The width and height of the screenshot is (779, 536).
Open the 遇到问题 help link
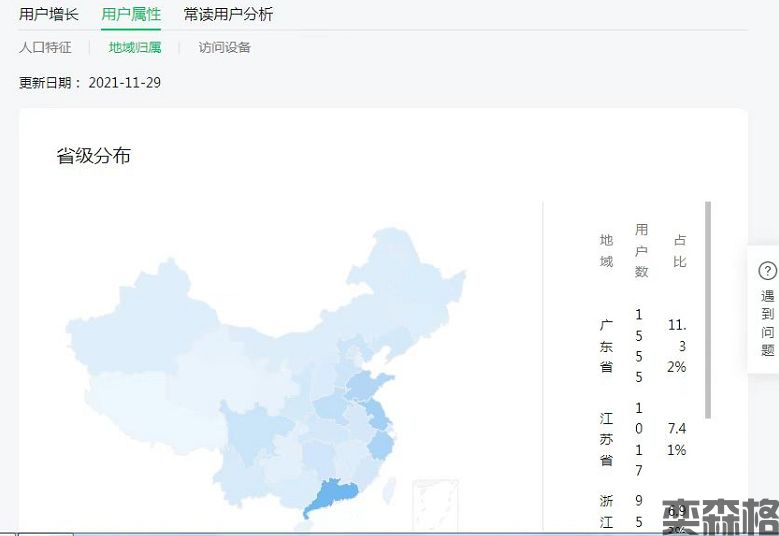[767, 322]
